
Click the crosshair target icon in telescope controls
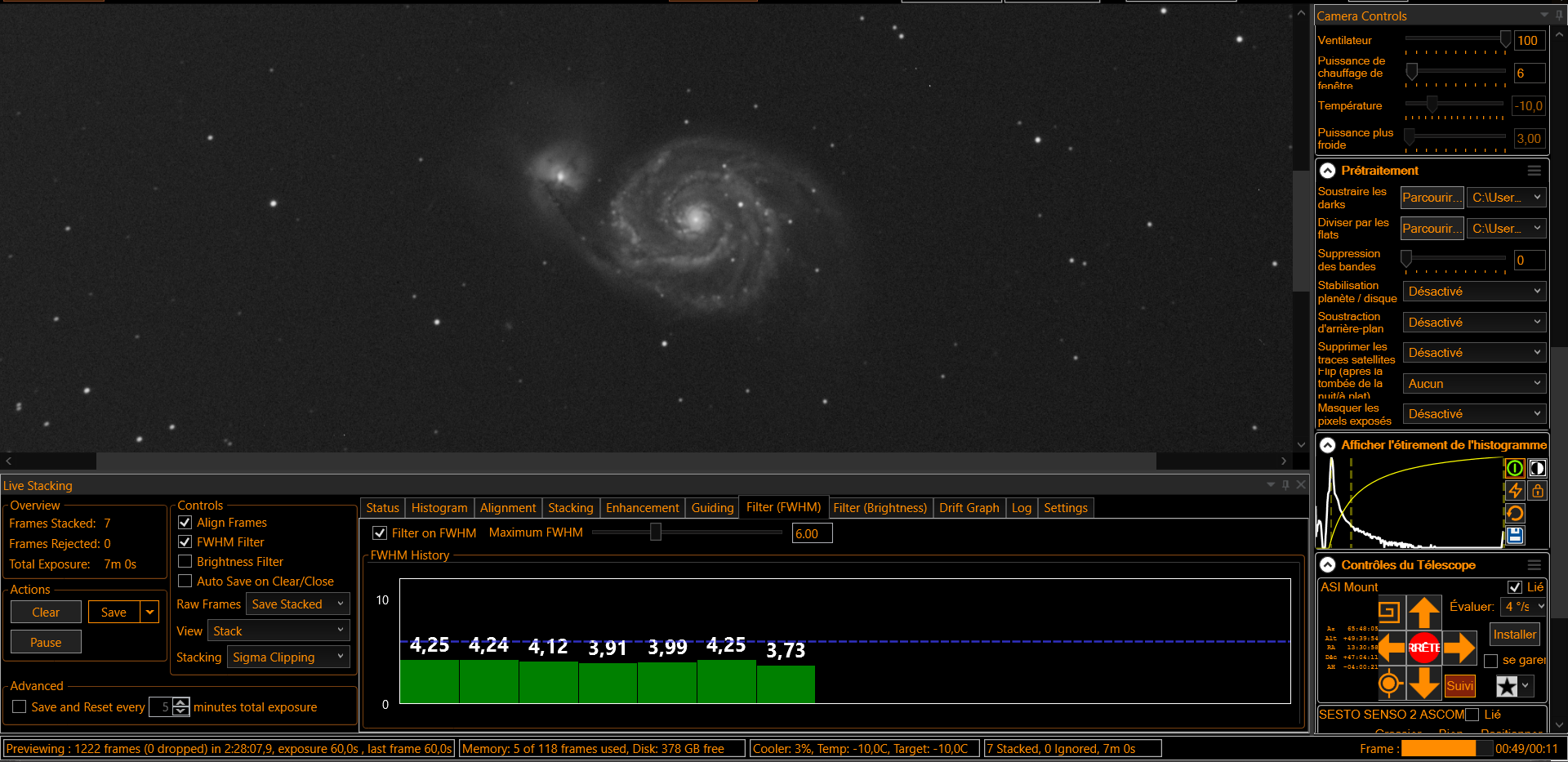pyautogui.click(x=1389, y=684)
